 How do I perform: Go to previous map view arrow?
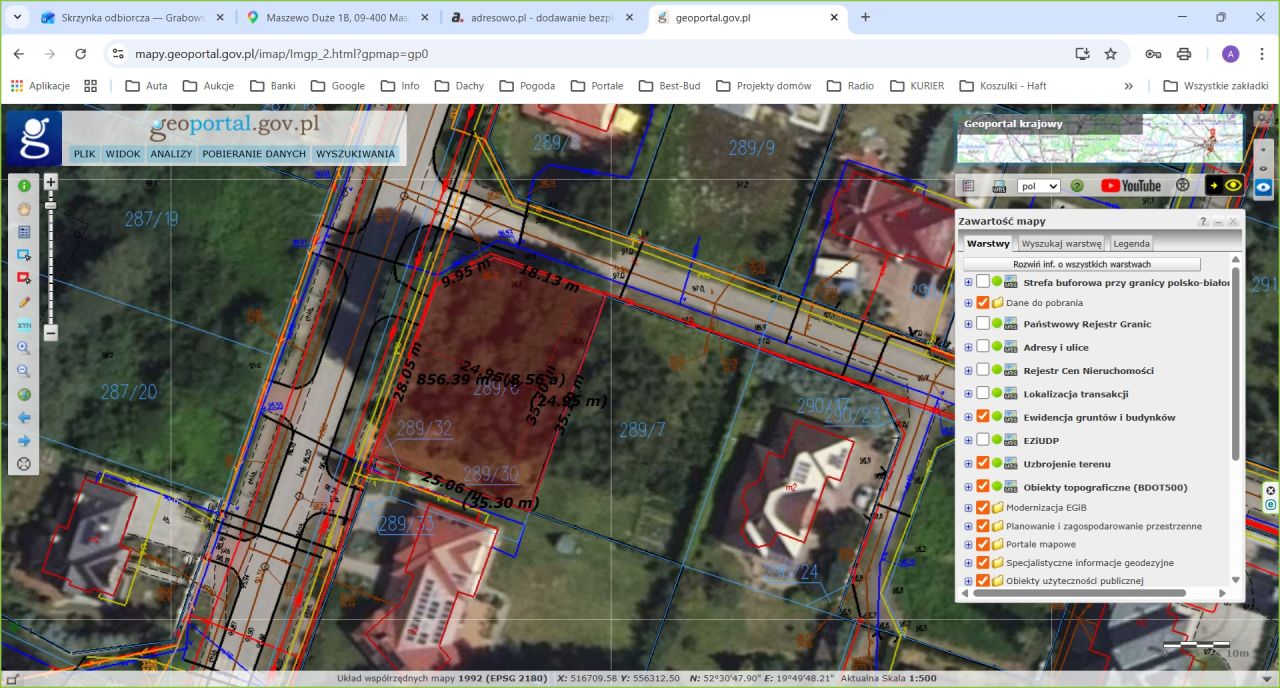24,417
